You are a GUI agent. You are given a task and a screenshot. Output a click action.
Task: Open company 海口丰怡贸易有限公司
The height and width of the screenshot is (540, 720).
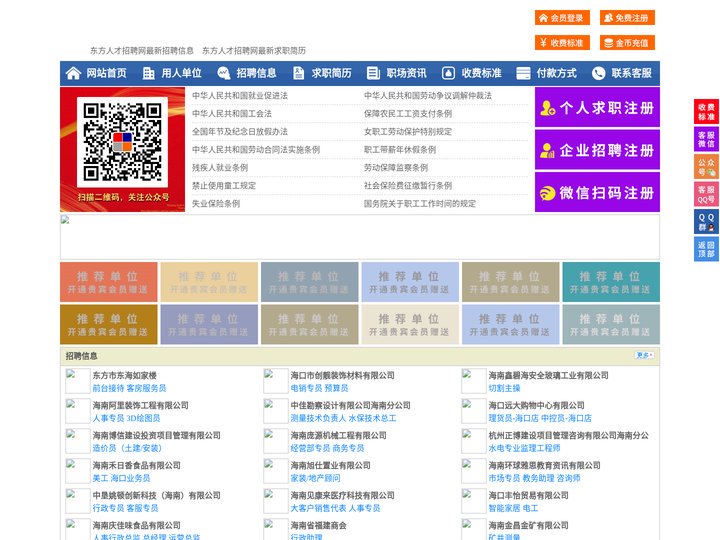(528, 495)
